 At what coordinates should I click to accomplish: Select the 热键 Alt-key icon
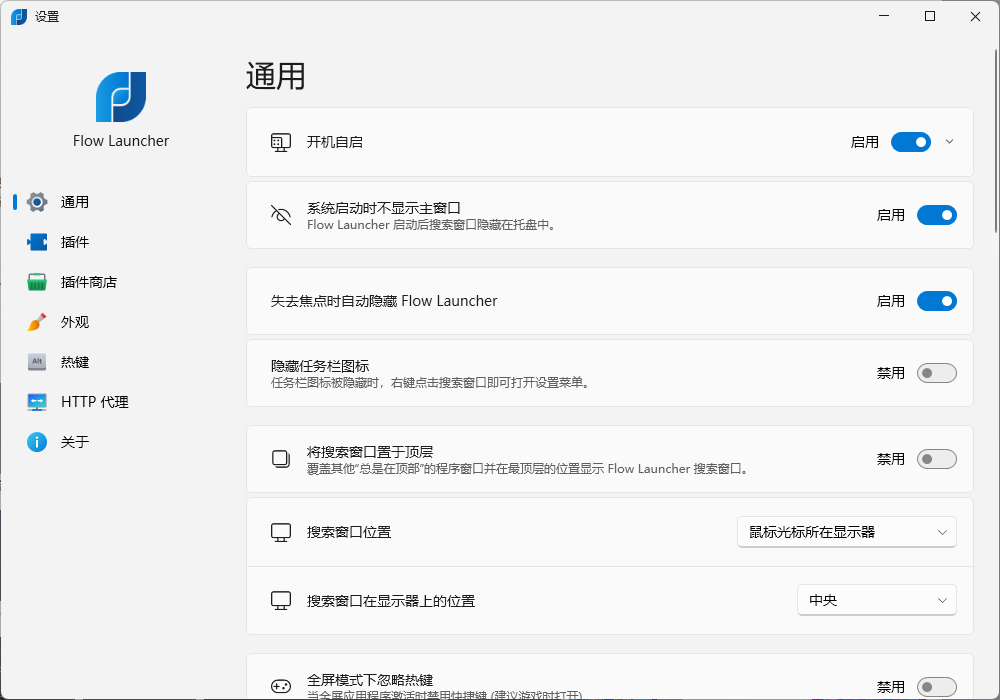click(37, 361)
